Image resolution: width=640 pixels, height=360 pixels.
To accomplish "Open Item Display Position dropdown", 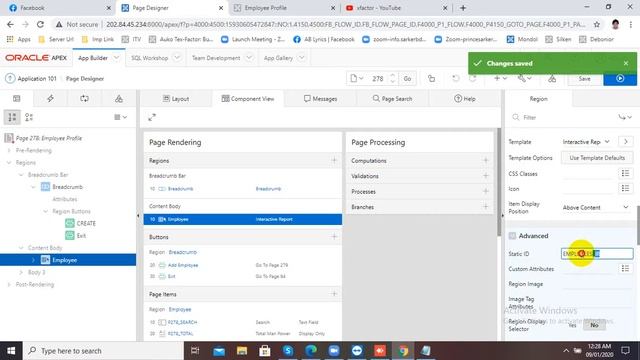I will 596,207.
